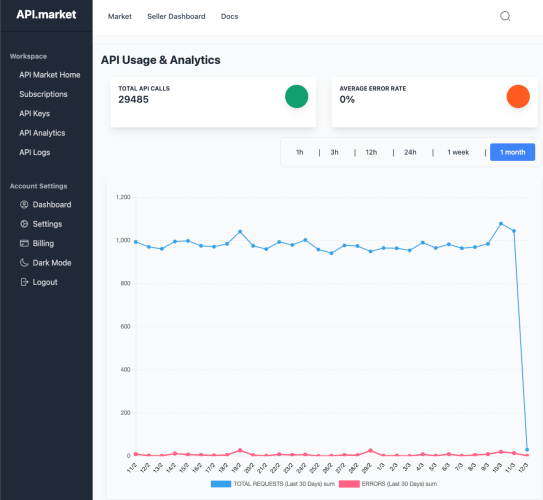Viewport: 543px width, 500px height.
Task: Select the 1 month time range button
Action: click(x=513, y=152)
